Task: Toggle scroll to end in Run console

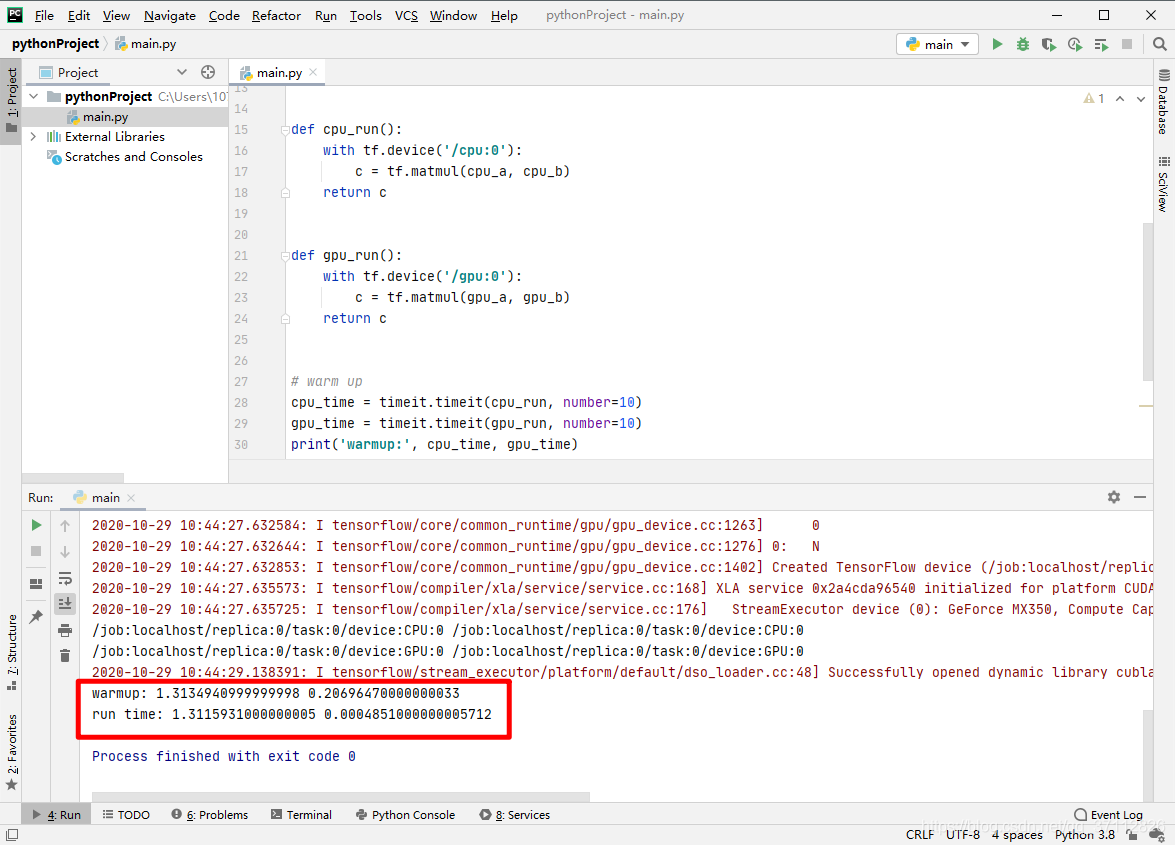Action: pos(65,603)
